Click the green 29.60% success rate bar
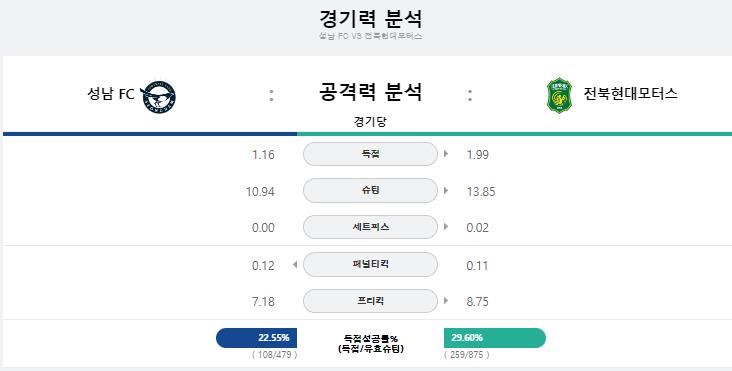This screenshot has height=371, width=732. (x=495, y=338)
